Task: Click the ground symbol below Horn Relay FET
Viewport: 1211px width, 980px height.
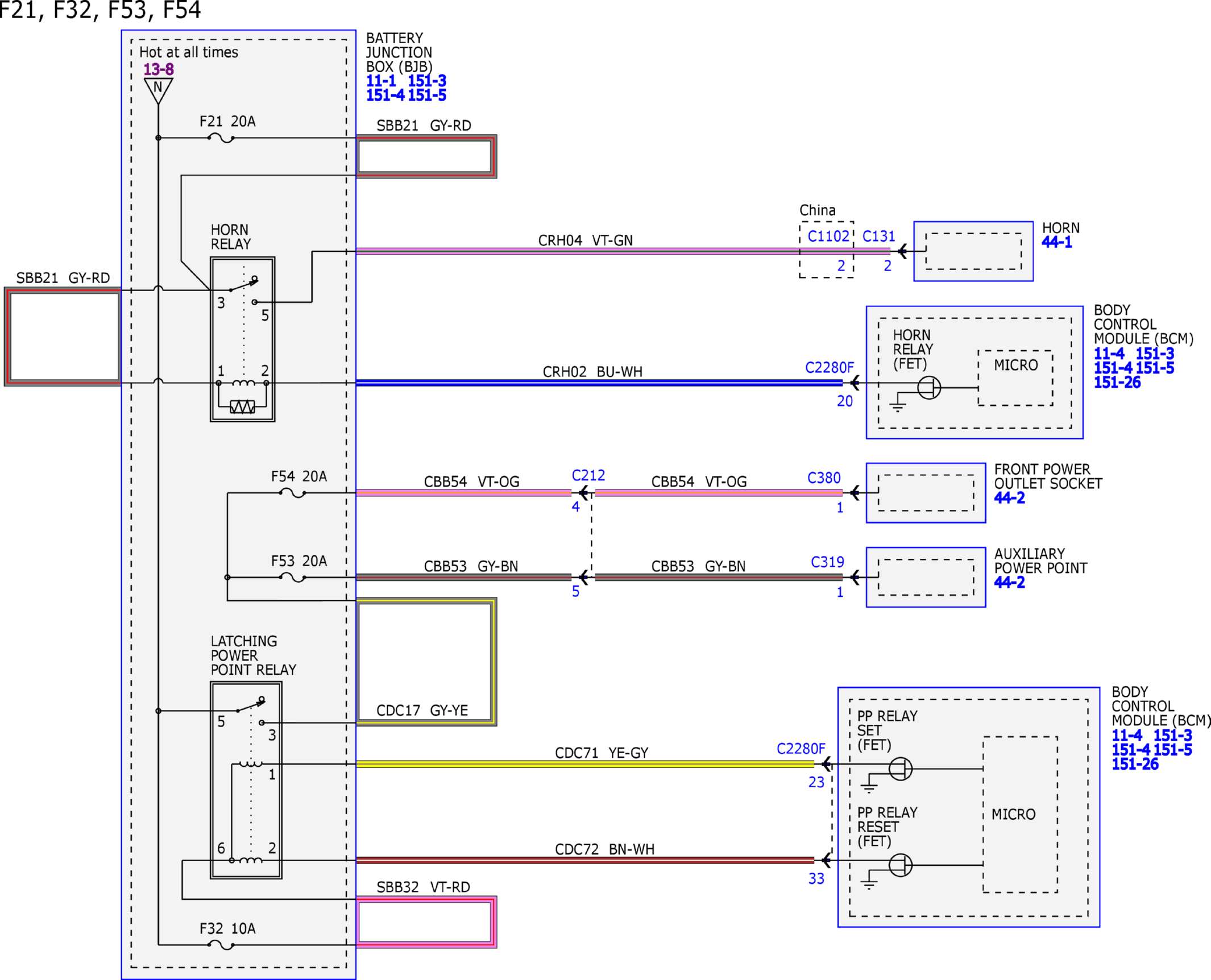Action: click(x=897, y=406)
